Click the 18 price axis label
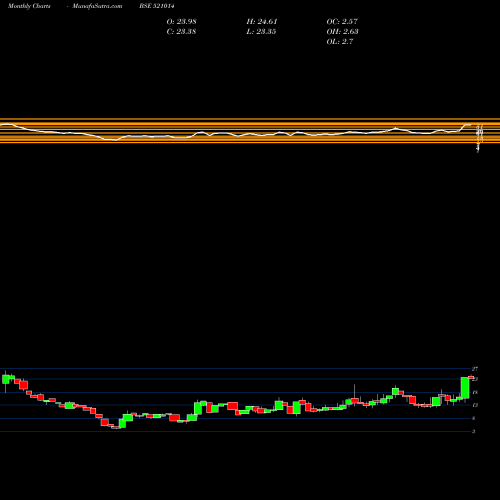This screenshot has height=500, width=500. pyautogui.click(x=475, y=392)
